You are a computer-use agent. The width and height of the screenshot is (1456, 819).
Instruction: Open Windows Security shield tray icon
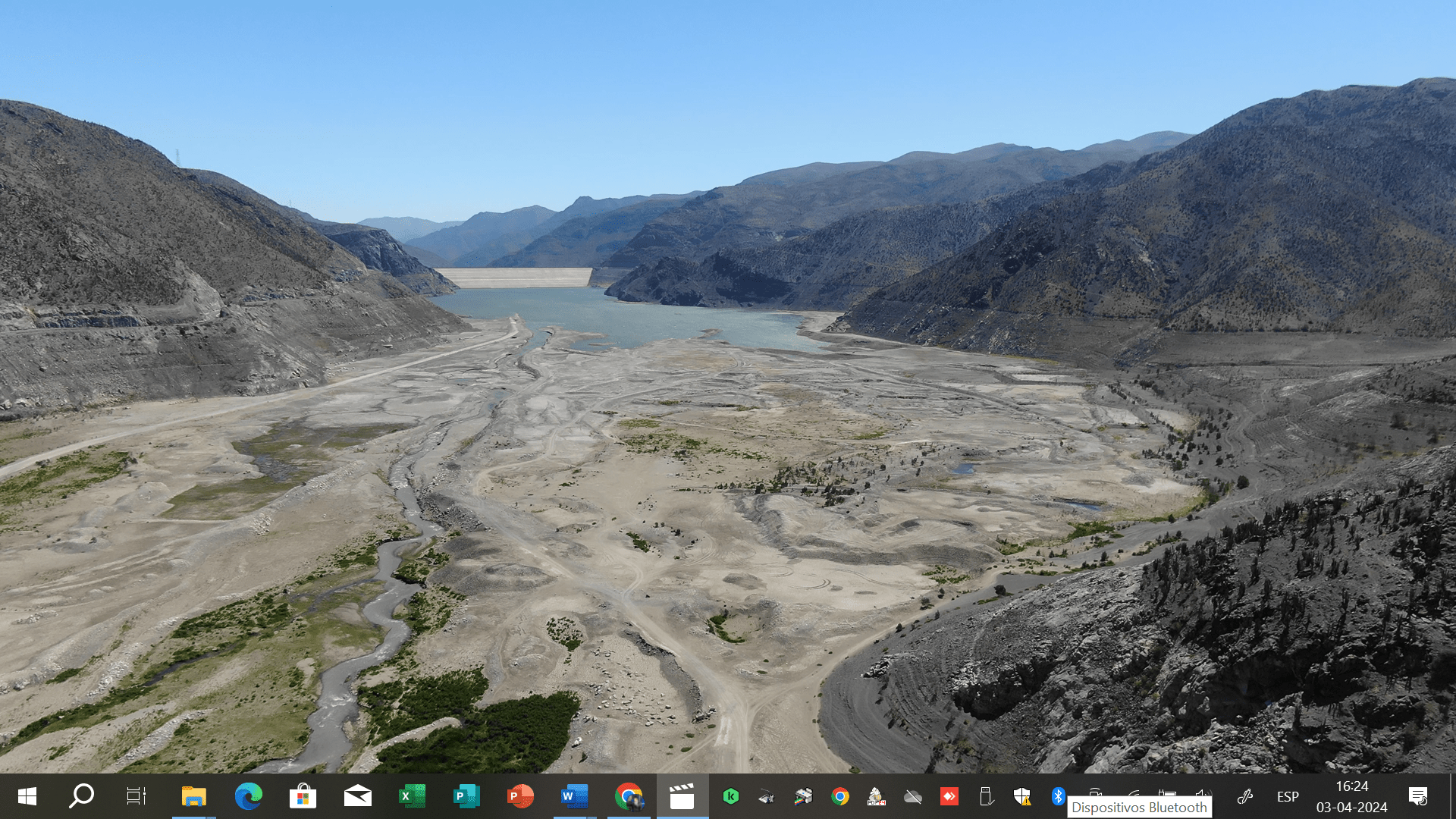tap(1022, 796)
